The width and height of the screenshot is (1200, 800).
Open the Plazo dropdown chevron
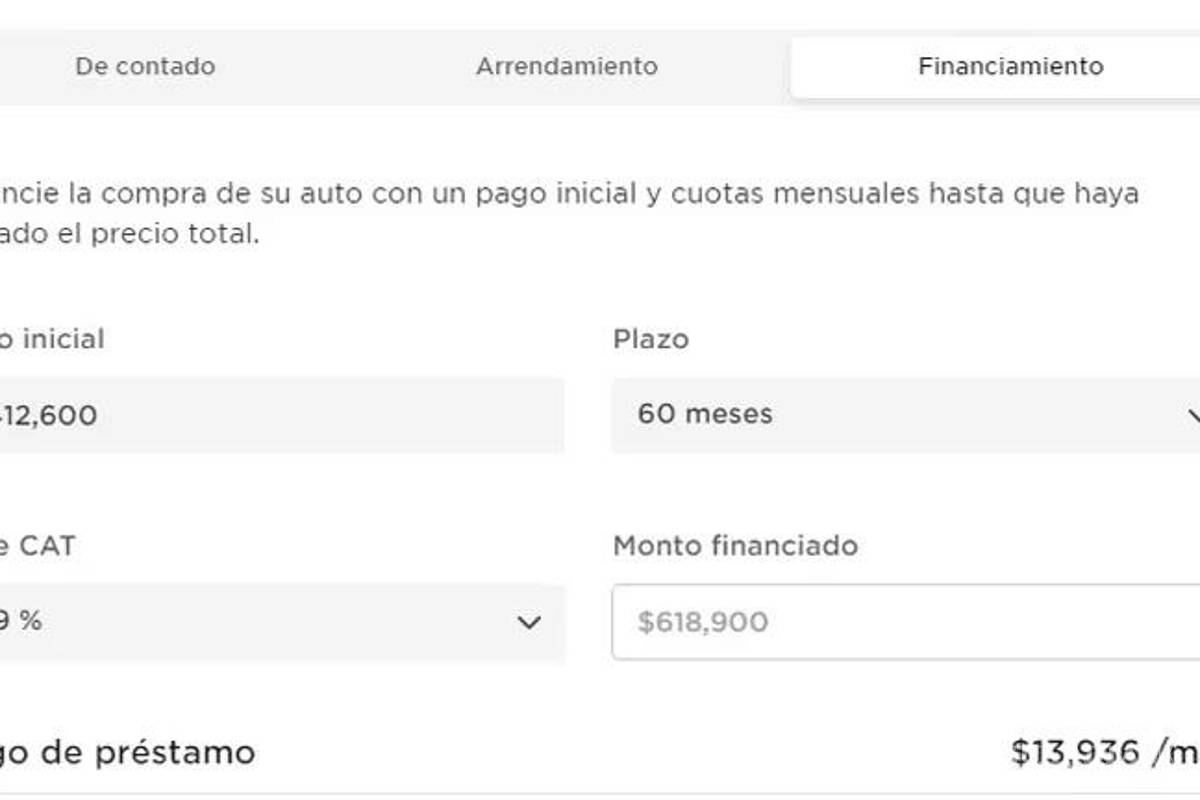click(x=1193, y=414)
